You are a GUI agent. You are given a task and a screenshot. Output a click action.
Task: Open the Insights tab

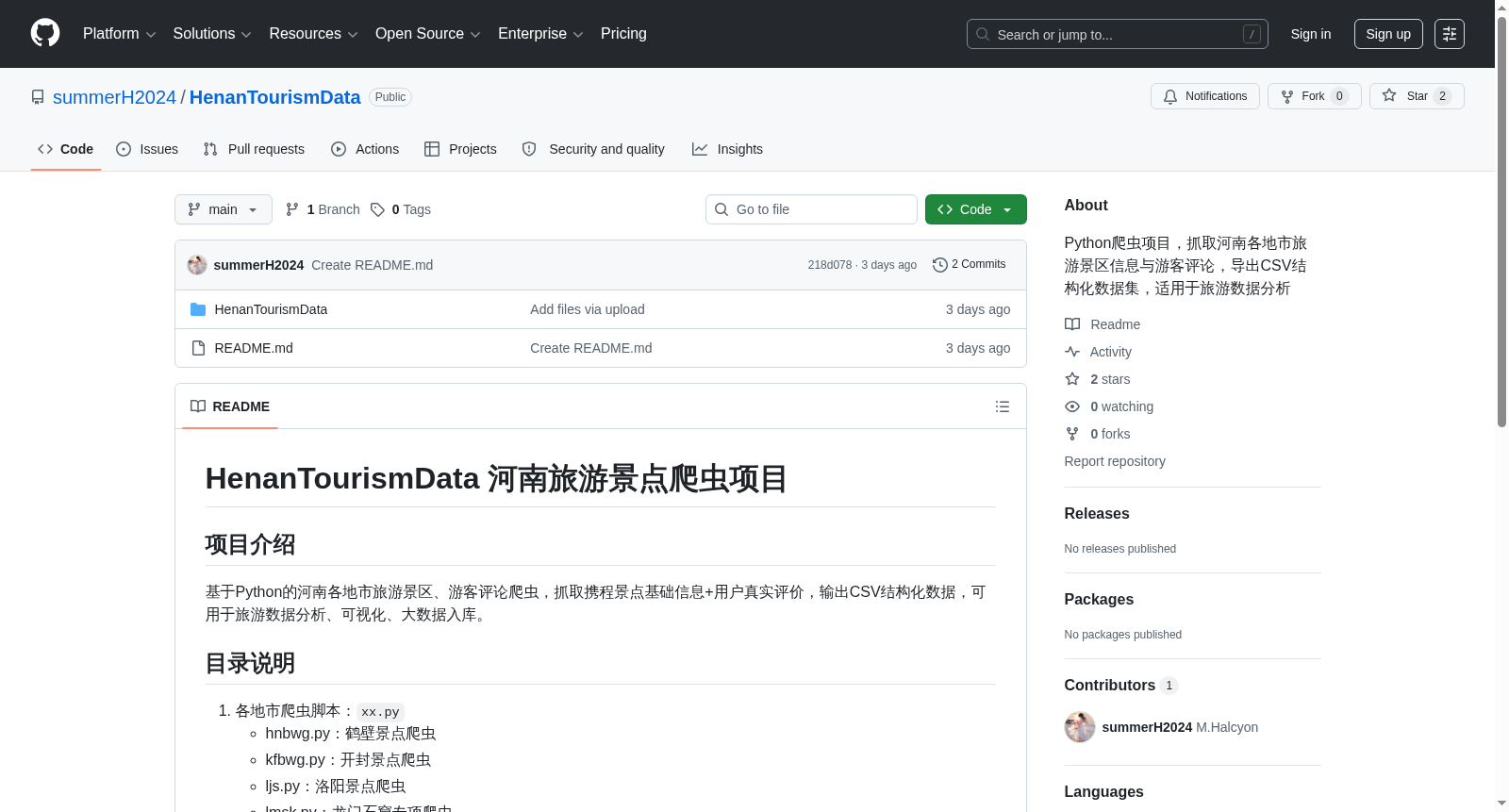pyautogui.click(x=727, y=149)
